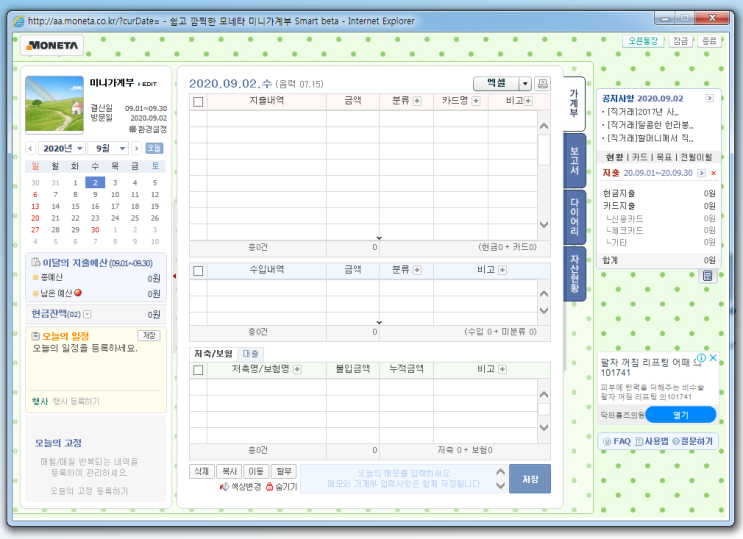Click EDIT next to 미니가계부
This screenshot has width=743, height=539.
147,84
